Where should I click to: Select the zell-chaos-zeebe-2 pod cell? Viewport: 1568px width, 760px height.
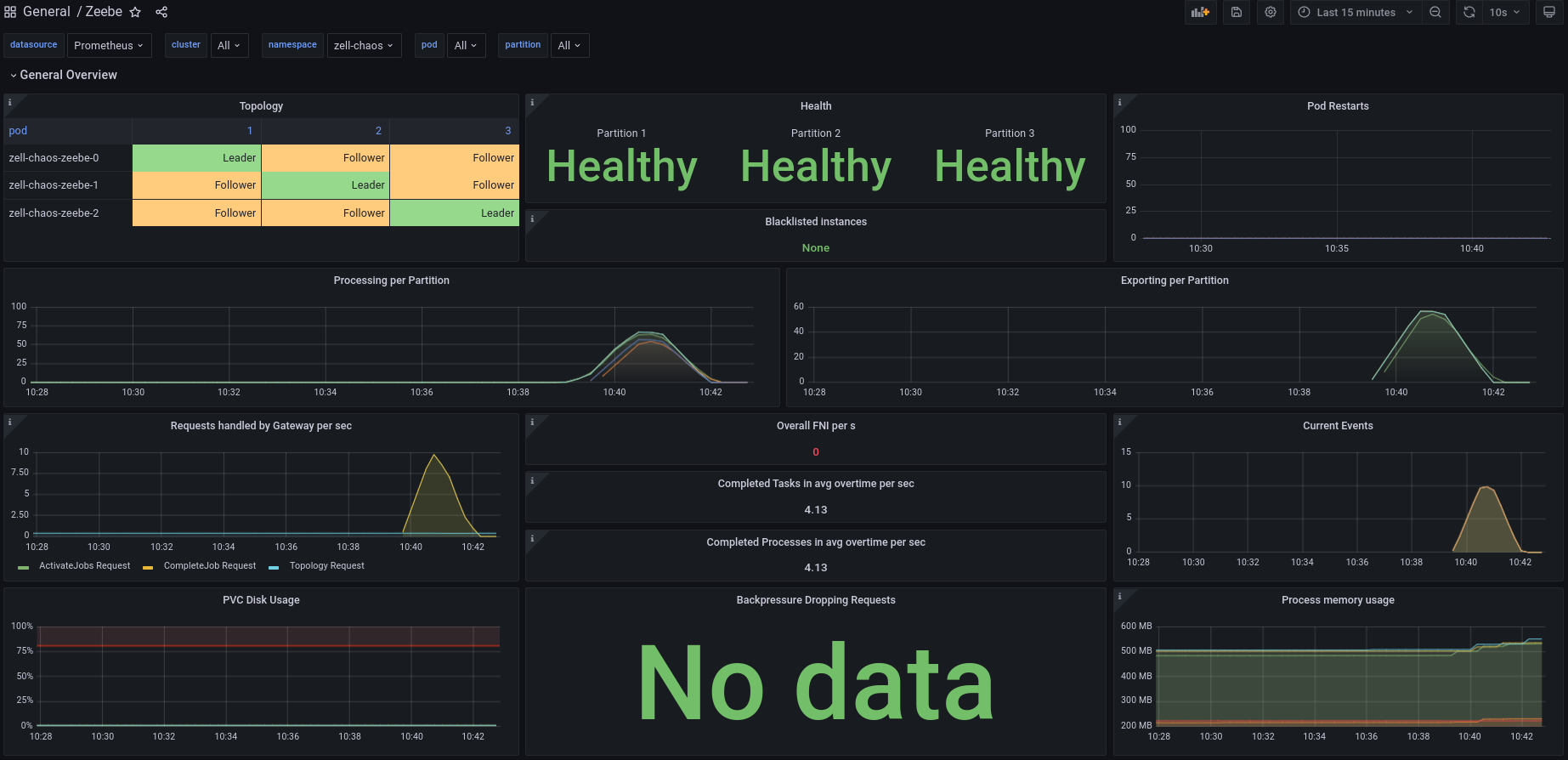[68, 213]
